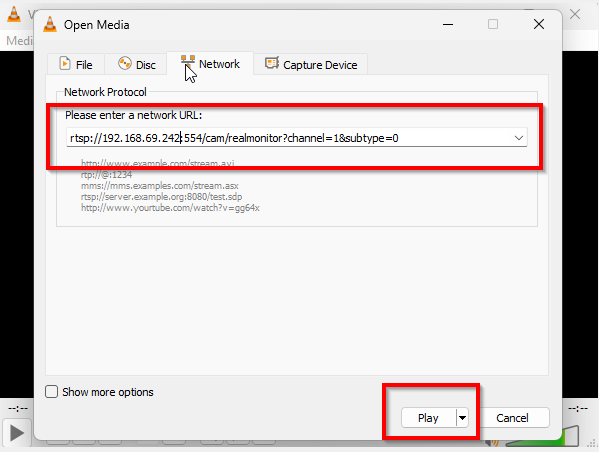Click the Capture Device tab icon
Viewport: 599px width, 452px height.
272,63
